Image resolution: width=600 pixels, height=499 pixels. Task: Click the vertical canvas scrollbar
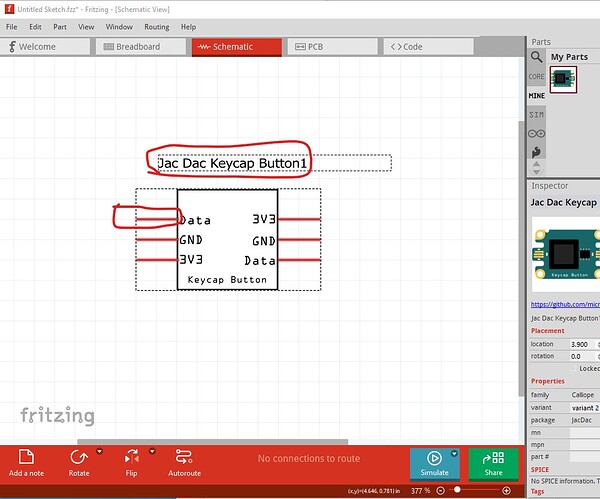521,258
